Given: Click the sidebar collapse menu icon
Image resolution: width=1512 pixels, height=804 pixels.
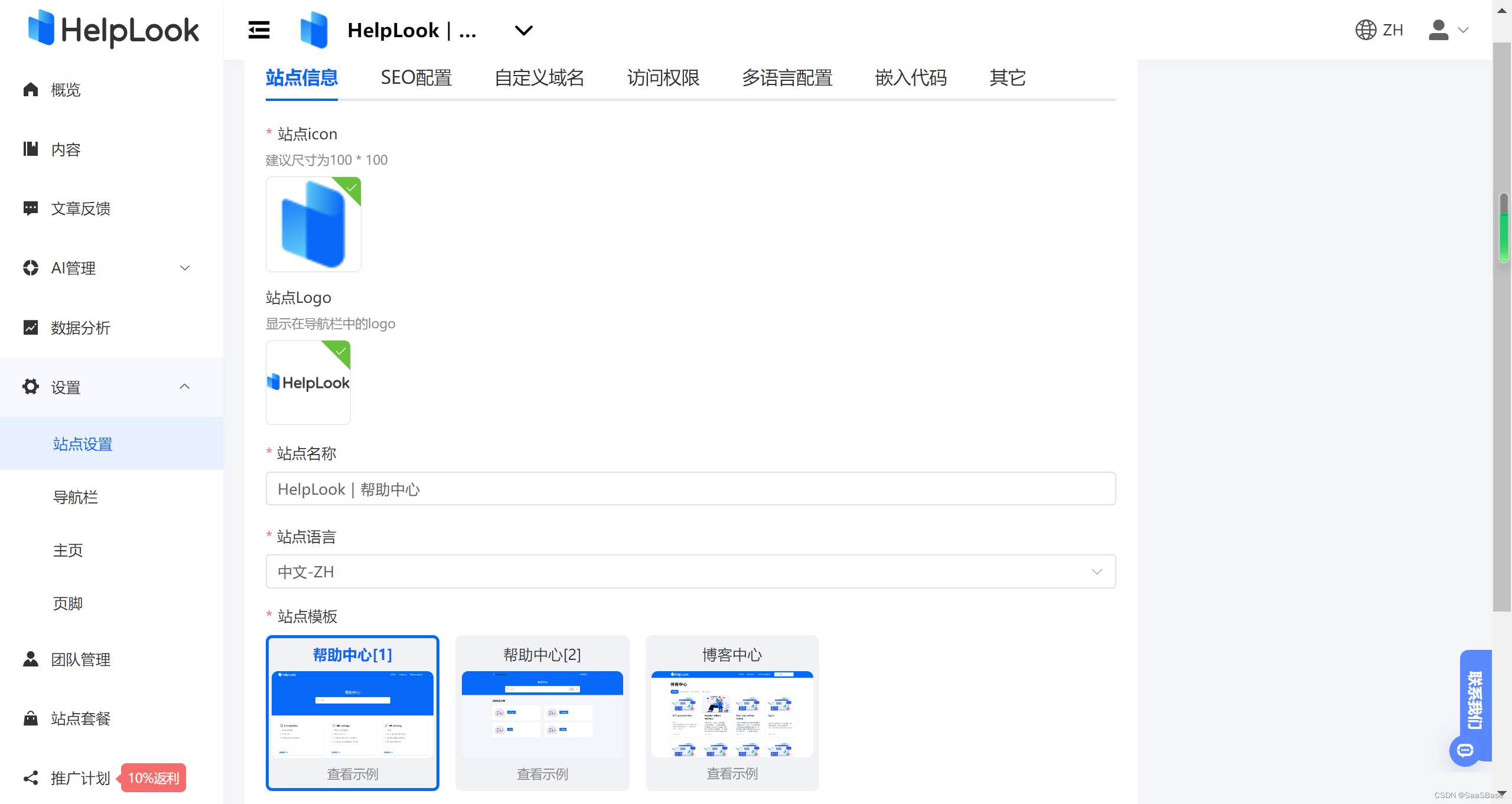Looking at the screenshot, I should click(259, 30).
